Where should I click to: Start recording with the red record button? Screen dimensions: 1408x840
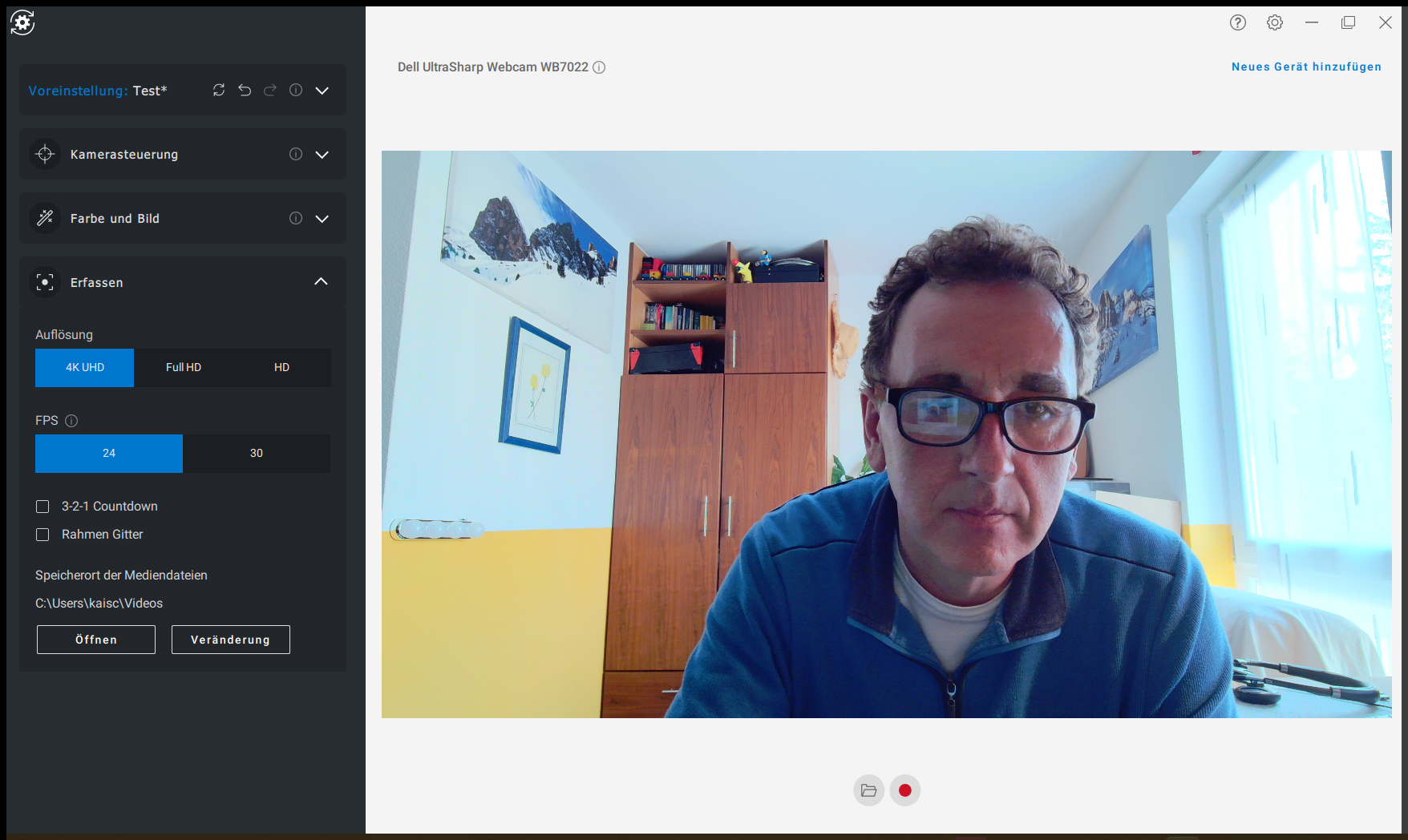(x=905, y=790)
